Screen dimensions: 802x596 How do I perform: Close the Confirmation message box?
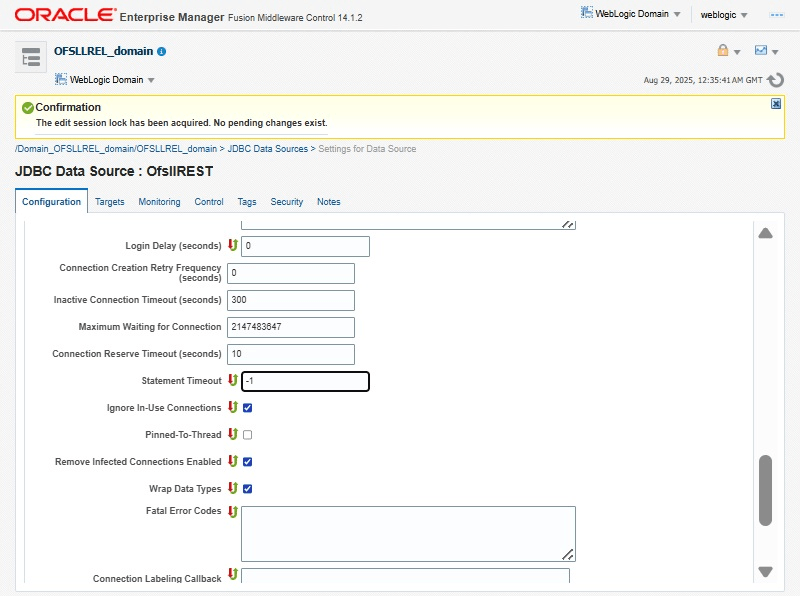[776, 104]
